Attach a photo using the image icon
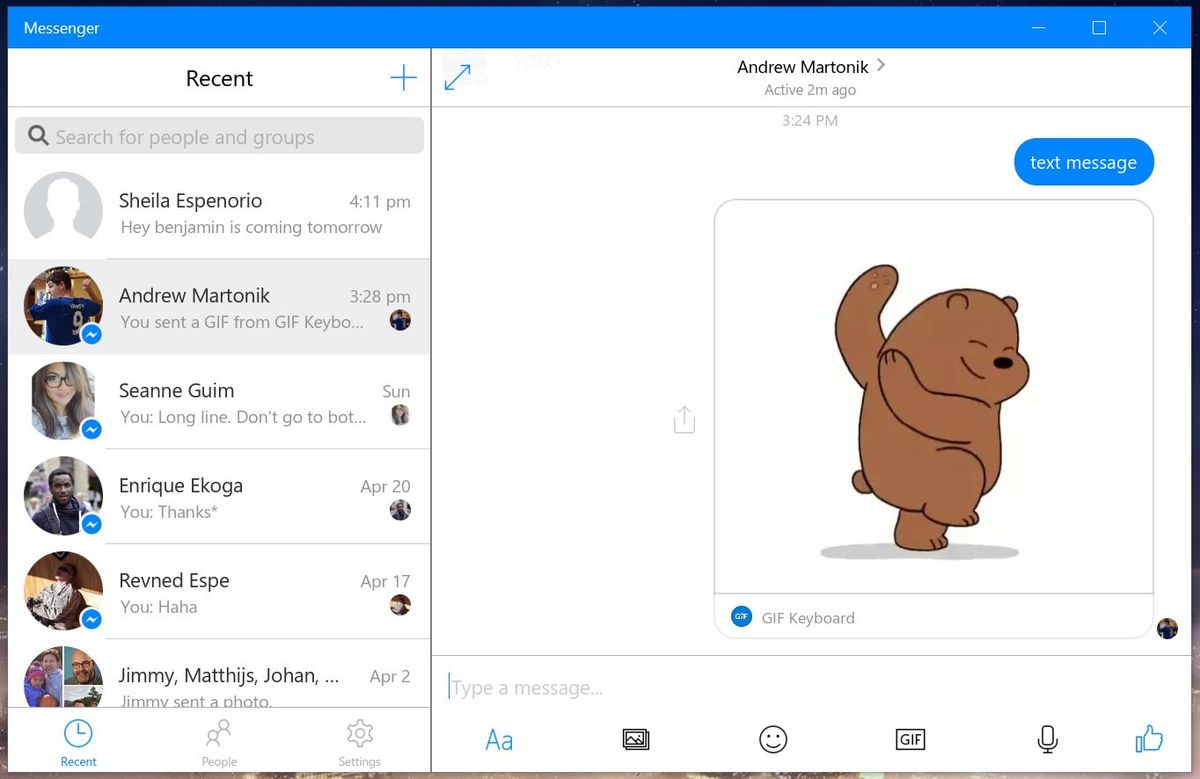Image resolution: width=1200 pixels, height=779 pixels. (x=636, y=740)
